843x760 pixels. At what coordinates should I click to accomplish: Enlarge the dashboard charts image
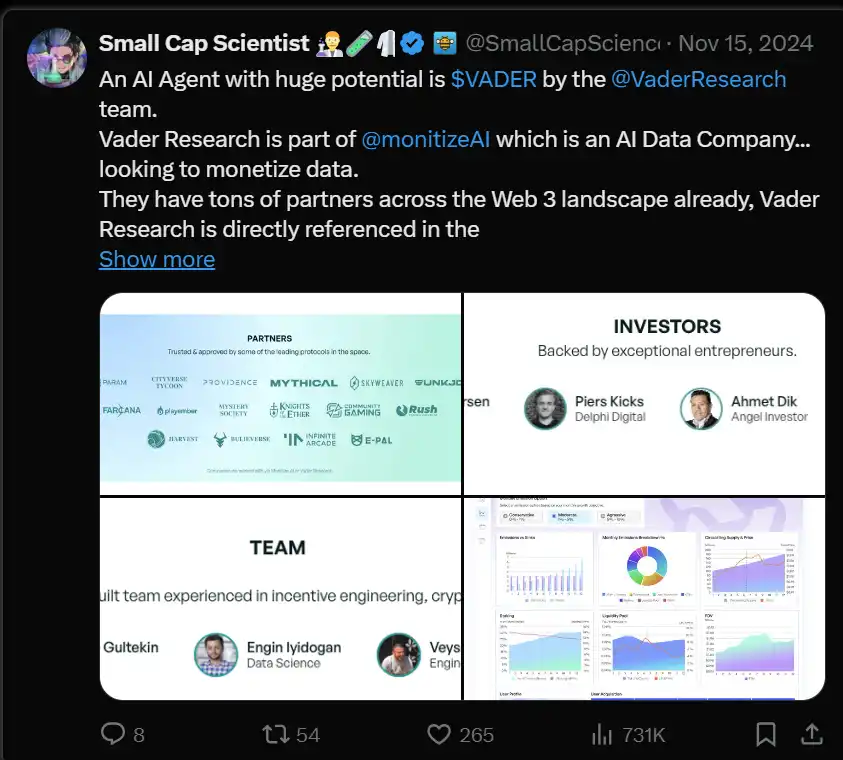[644, 598]
